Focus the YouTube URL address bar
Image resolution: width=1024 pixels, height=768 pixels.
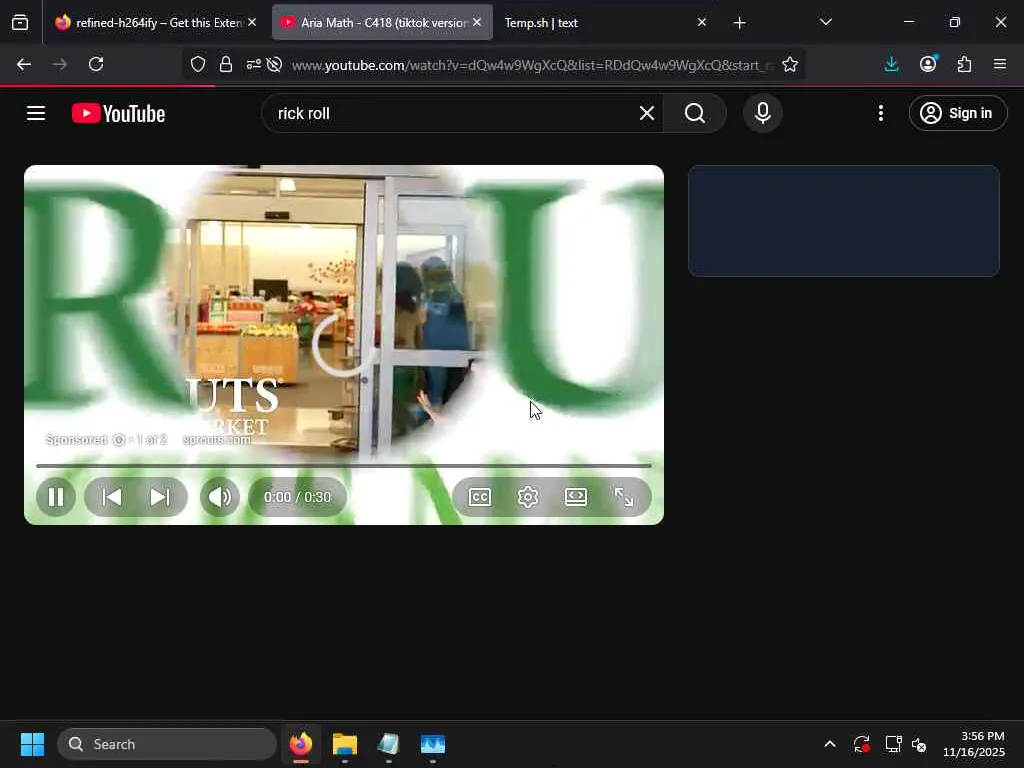point(532,65)
